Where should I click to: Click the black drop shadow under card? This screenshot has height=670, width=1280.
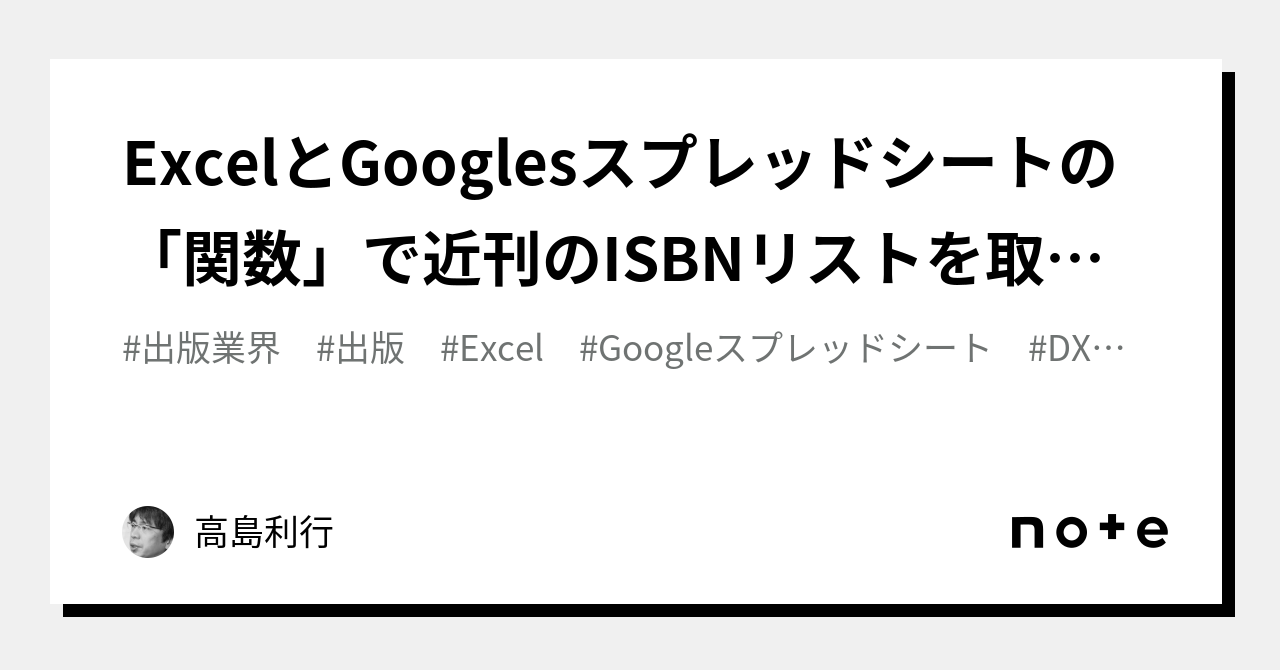click(x=648, y=610)
